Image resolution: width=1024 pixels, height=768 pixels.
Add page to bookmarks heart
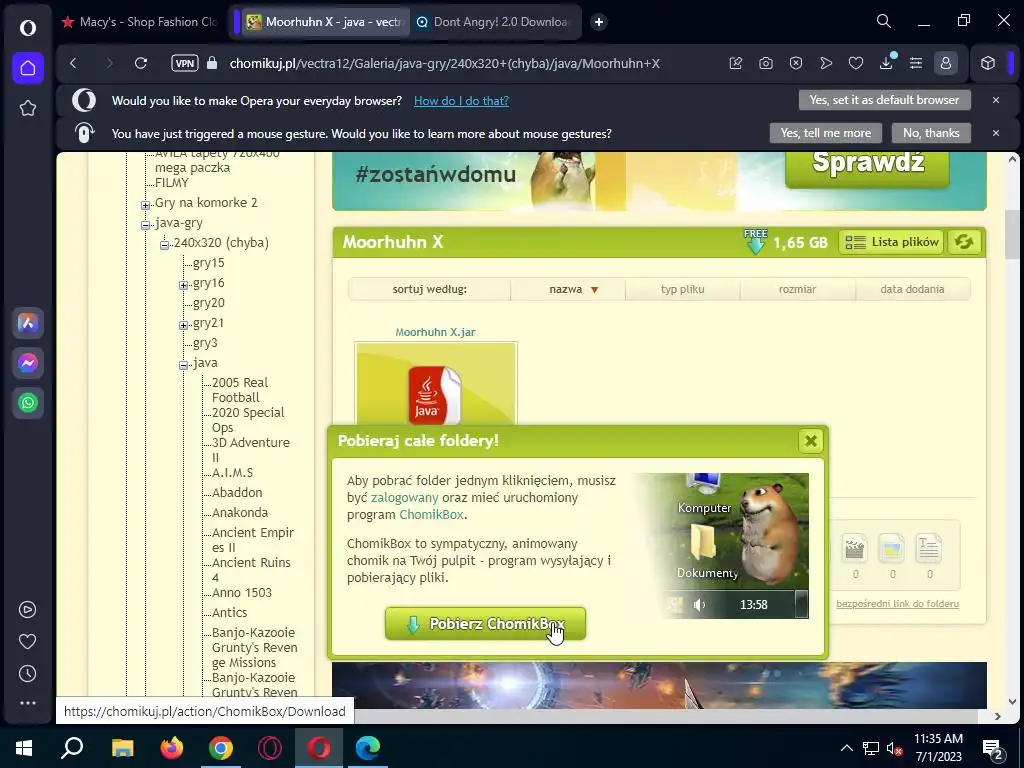click(856, 63)
